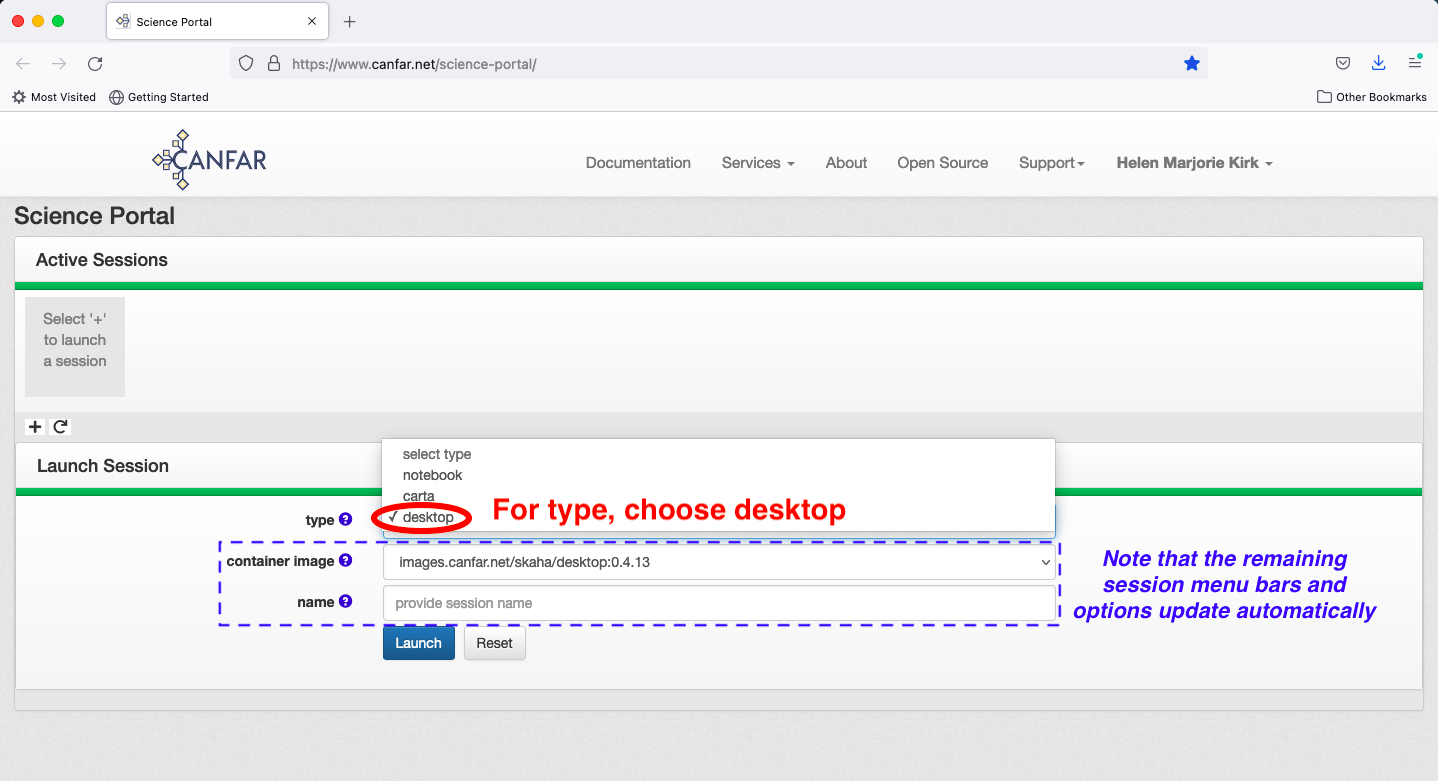Click the 'Select + to launch a session' placeholder
The width and height of the screenshot is (1438, 781).
coord(75,347)
